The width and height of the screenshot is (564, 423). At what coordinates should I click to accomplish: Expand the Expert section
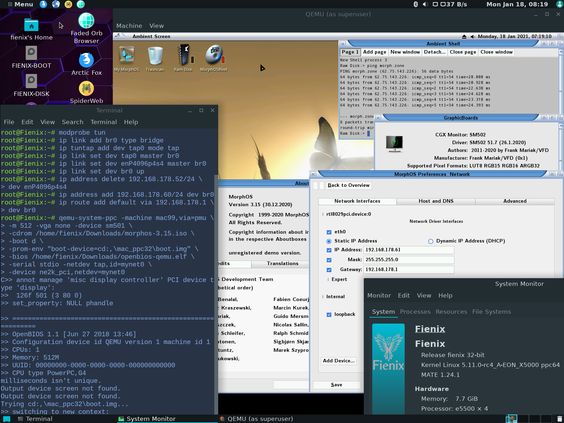point(328,279)
